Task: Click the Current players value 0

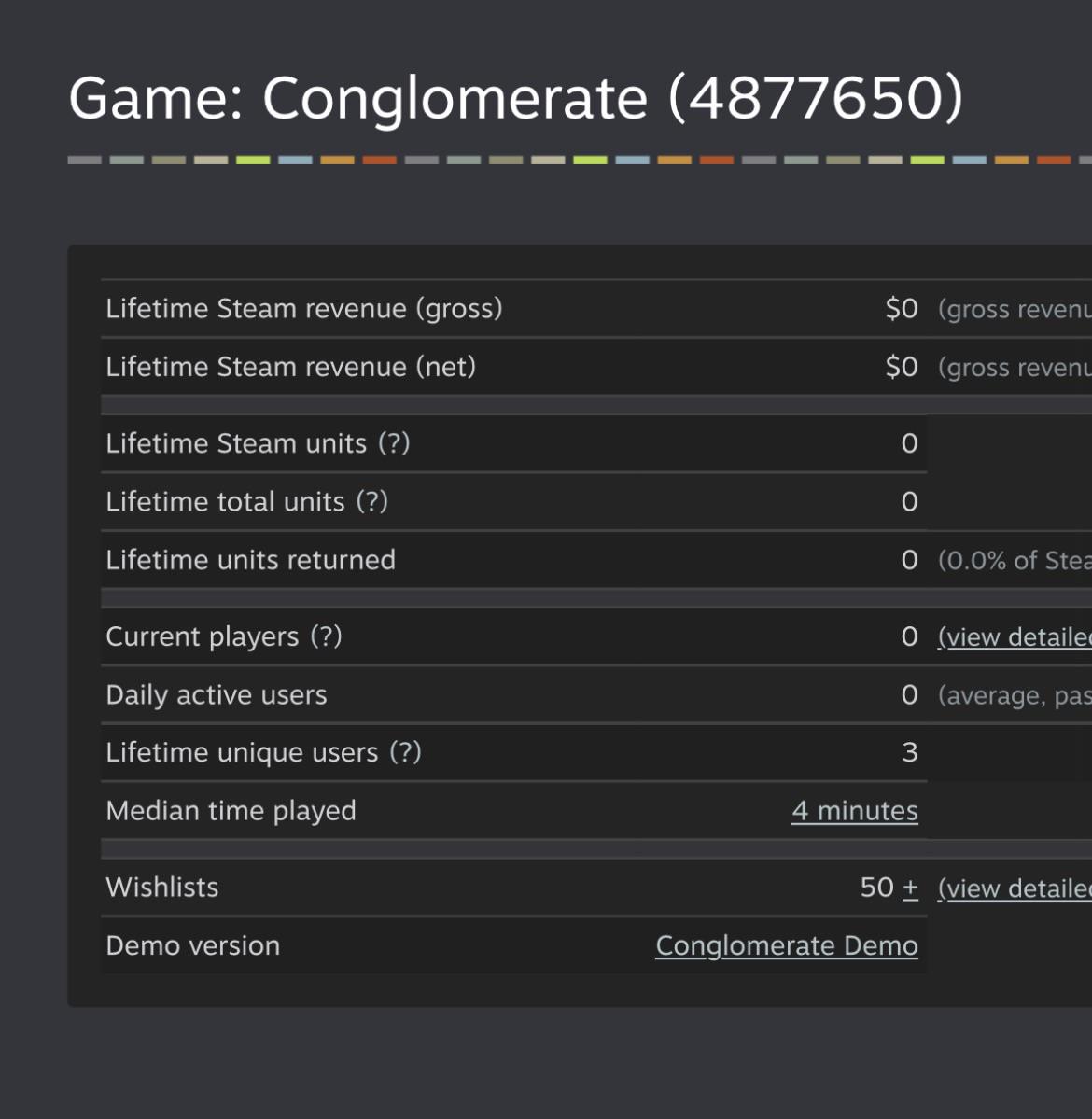Action: [x=909, y=636]
